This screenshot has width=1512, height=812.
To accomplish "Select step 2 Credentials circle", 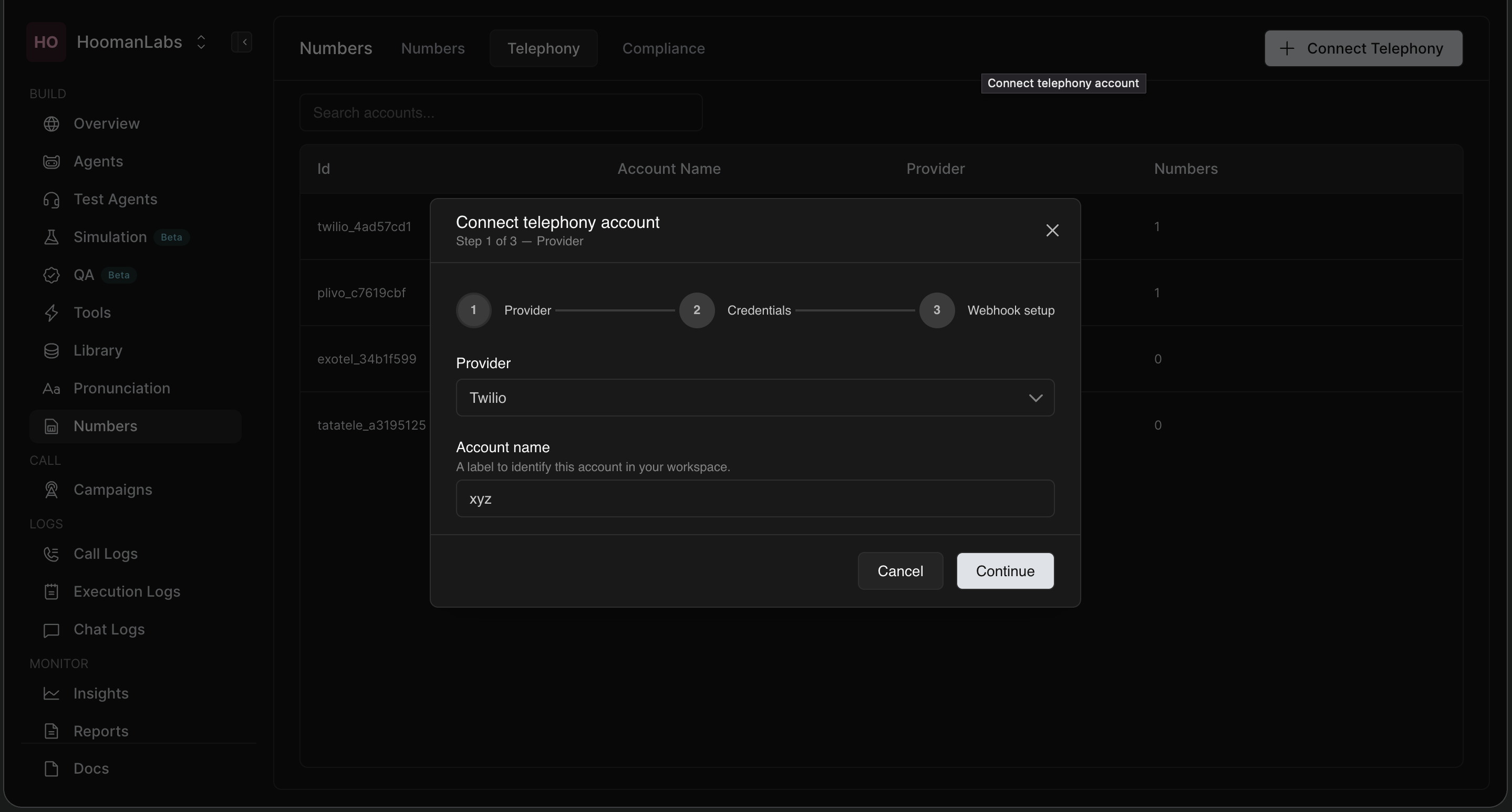I will pos(697,310).
